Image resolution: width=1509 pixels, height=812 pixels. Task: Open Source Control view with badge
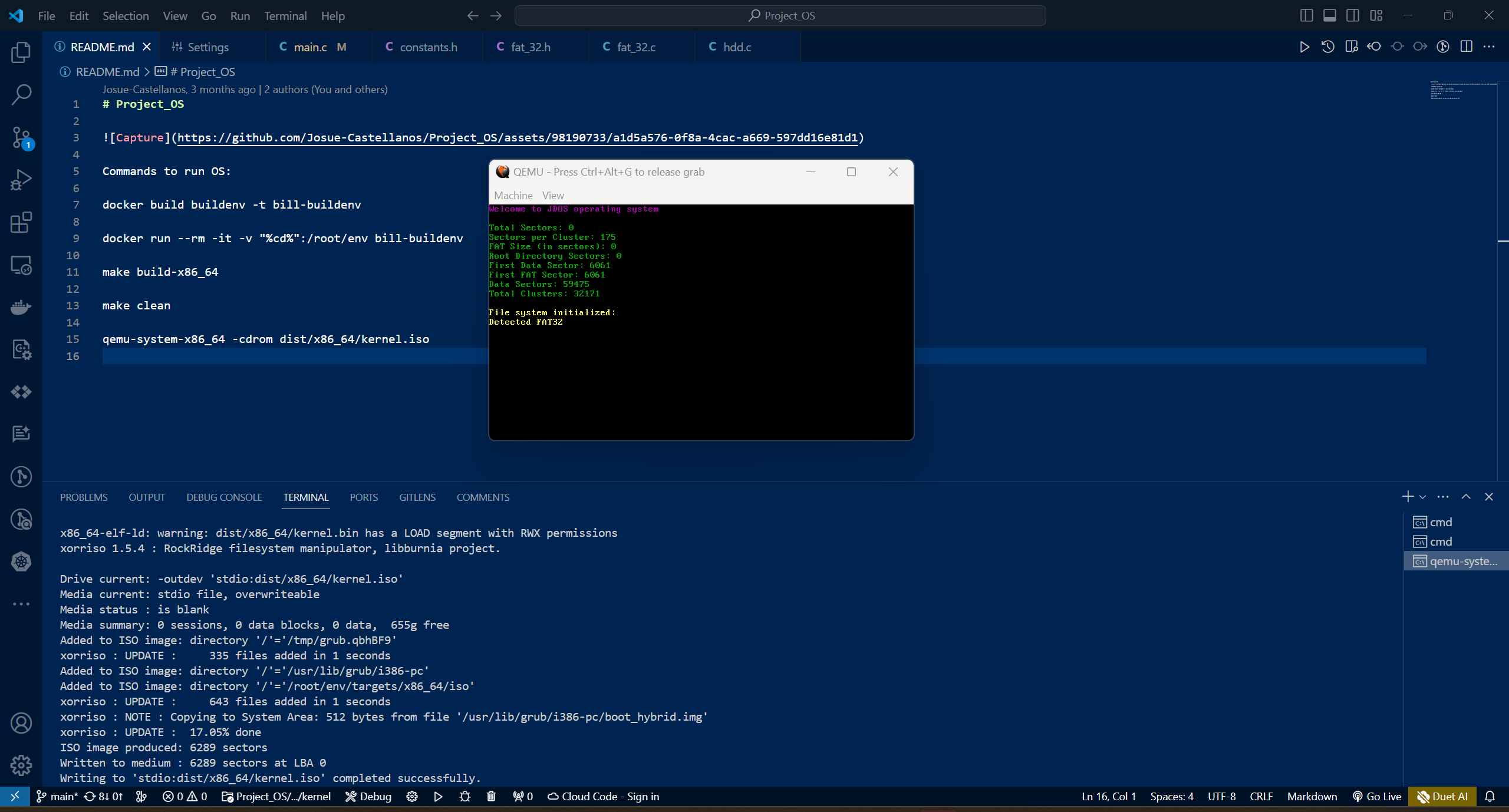point(21,137)
